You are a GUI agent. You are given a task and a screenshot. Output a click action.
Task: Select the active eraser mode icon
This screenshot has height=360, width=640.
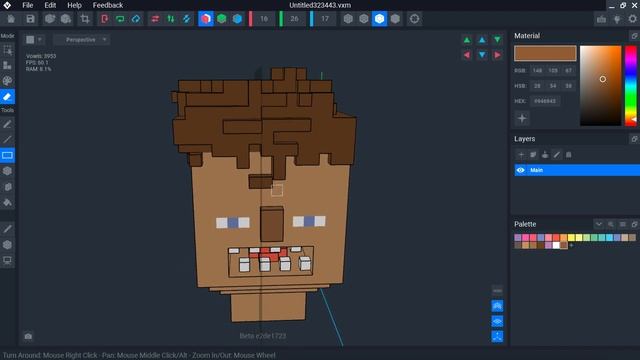(x=7, y=97)
